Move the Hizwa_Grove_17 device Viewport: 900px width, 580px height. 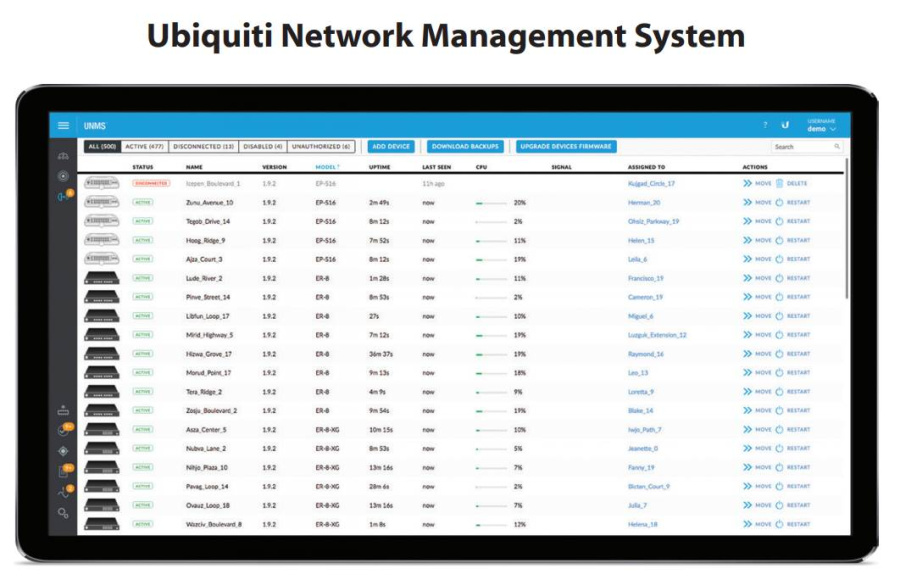(x=757, y=354)
